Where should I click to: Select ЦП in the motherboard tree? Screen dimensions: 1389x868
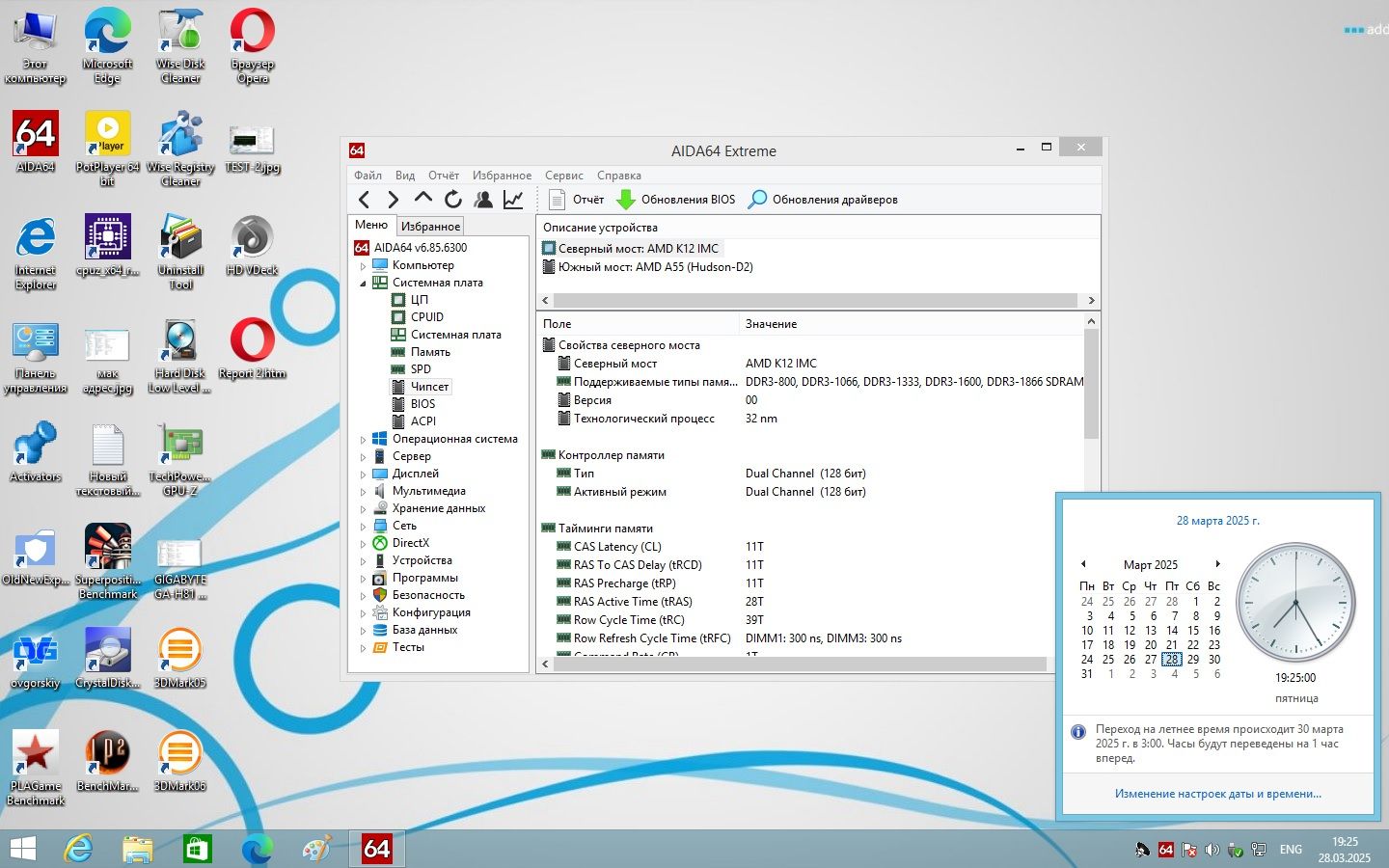419,300
